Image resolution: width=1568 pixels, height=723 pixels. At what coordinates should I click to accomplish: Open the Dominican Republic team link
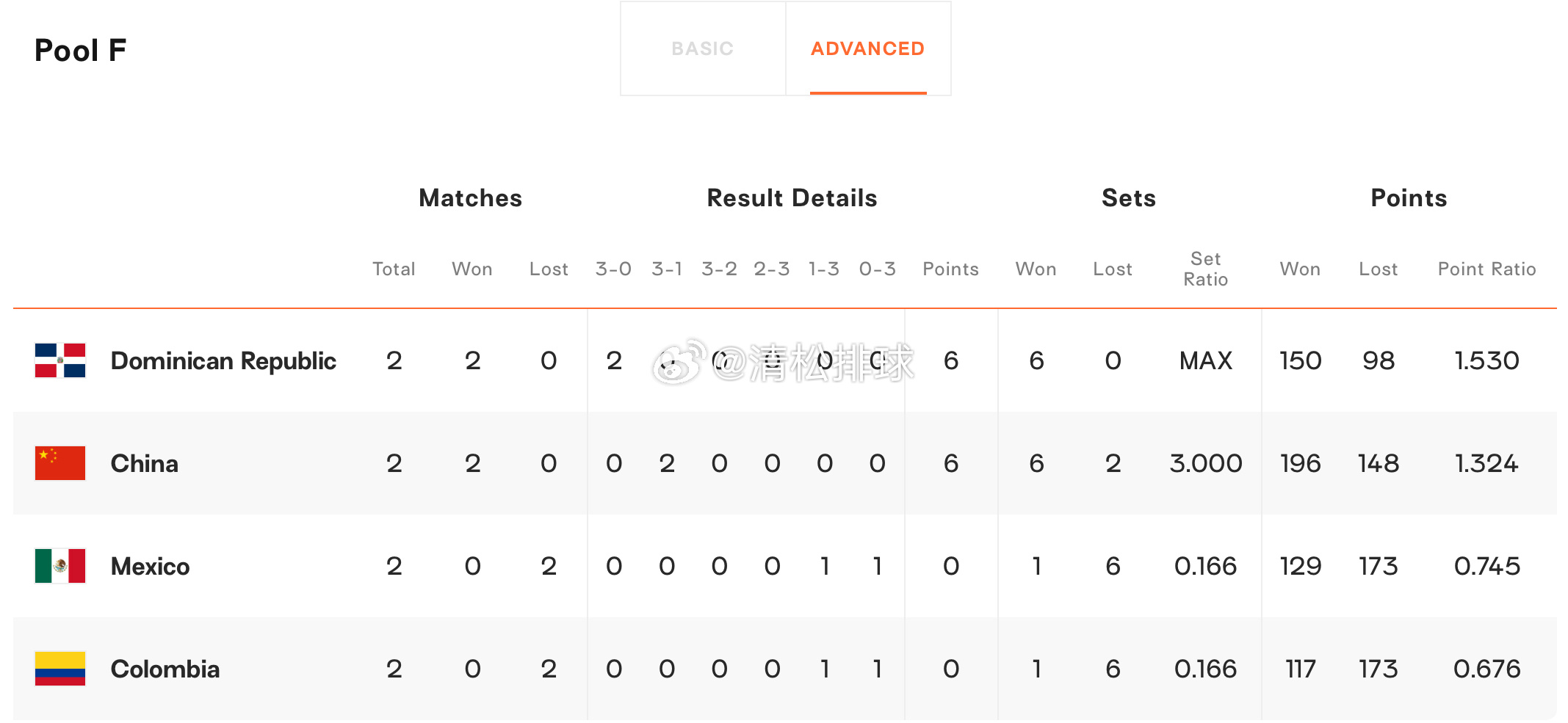(x=223, y=360)
